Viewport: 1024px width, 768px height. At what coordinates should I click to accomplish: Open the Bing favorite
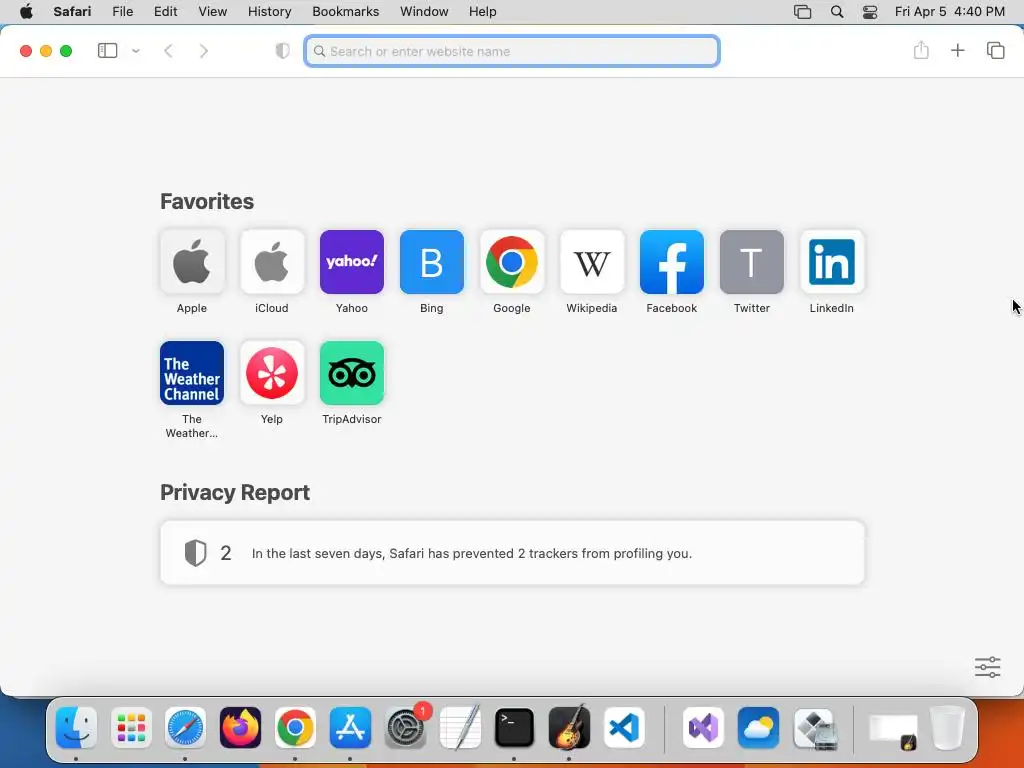pyautogui.click(x=432, y=262)
